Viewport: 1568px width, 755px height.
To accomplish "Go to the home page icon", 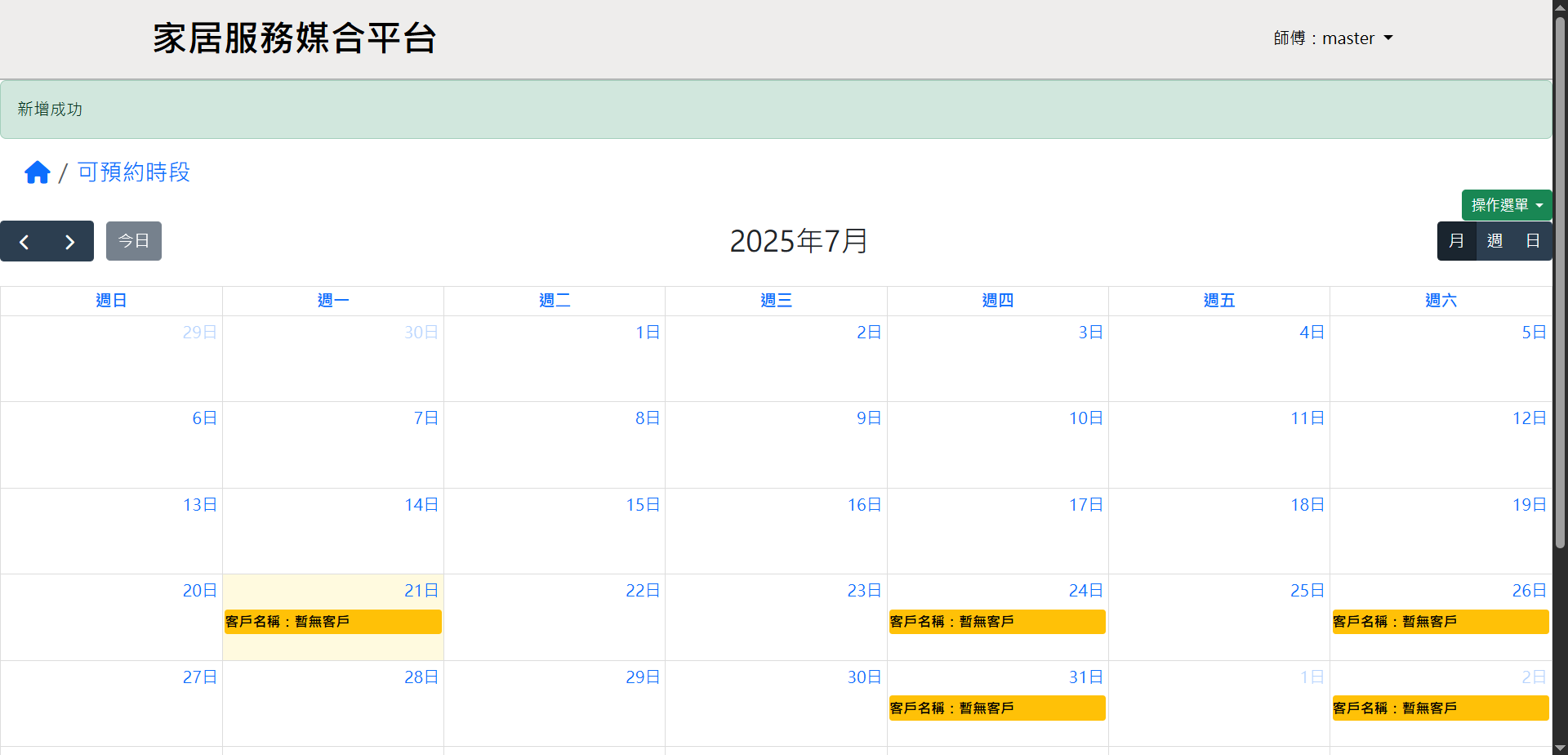I will point(38,172).
